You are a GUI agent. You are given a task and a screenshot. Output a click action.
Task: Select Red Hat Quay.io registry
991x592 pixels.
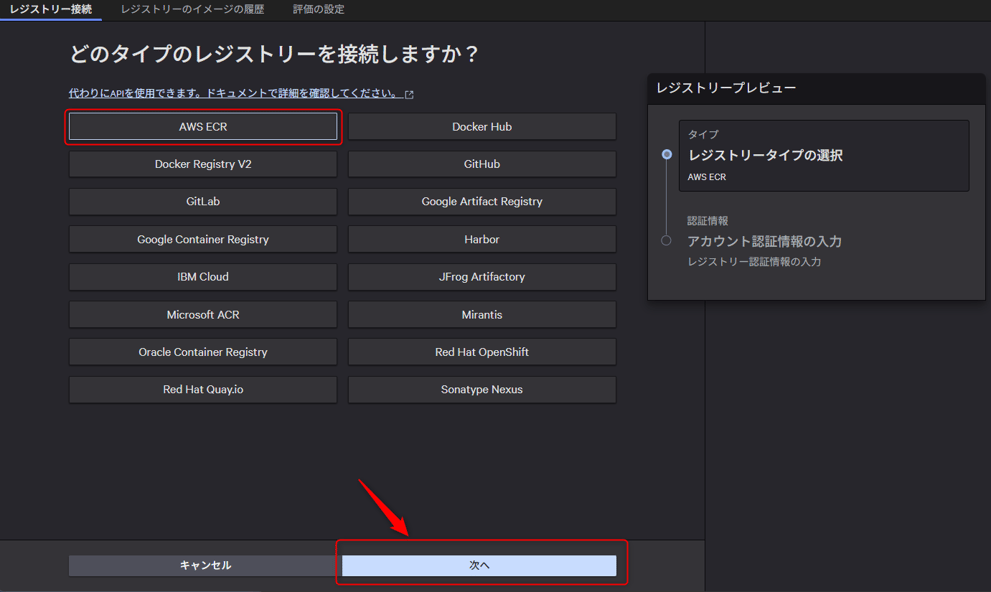coord(202,389)
